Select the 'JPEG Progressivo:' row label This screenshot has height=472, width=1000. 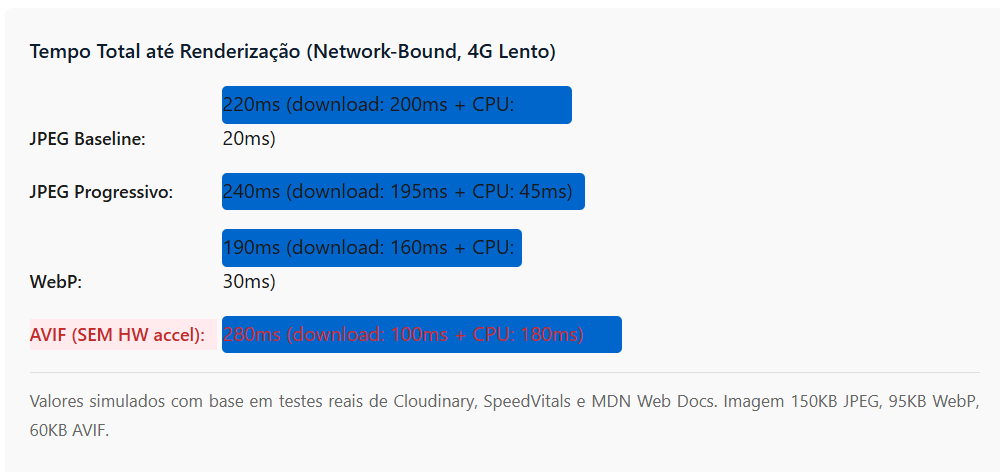click(x=101, y=192)
